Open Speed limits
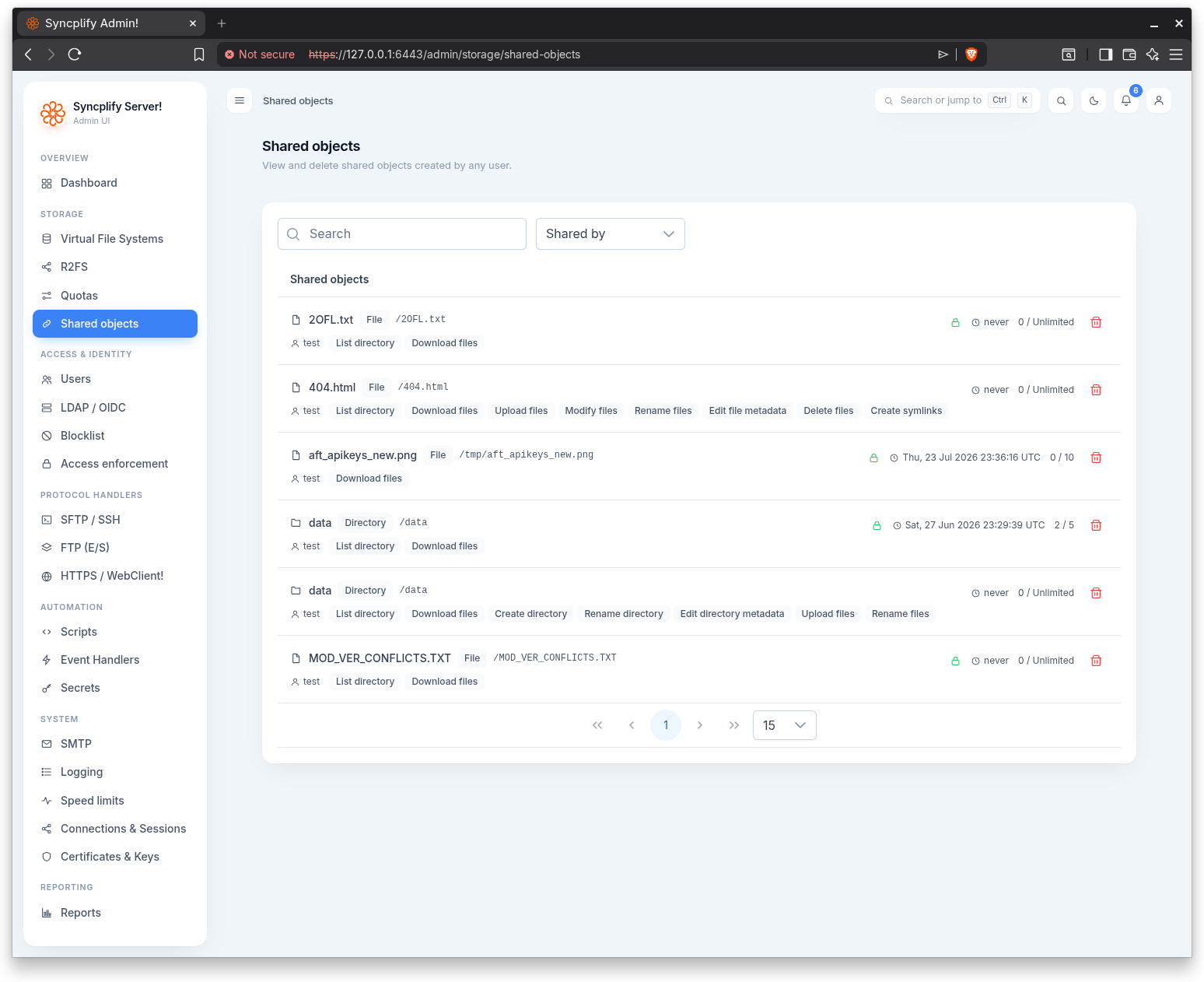Viewport: 1204px width, 982px height. click(115, 801)
